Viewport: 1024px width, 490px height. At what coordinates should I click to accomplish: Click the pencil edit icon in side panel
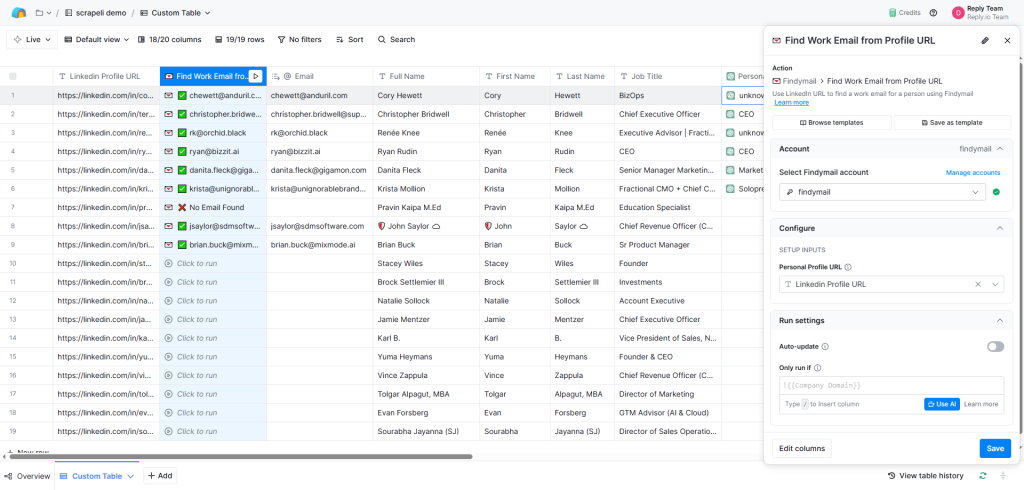click(985, 41)
